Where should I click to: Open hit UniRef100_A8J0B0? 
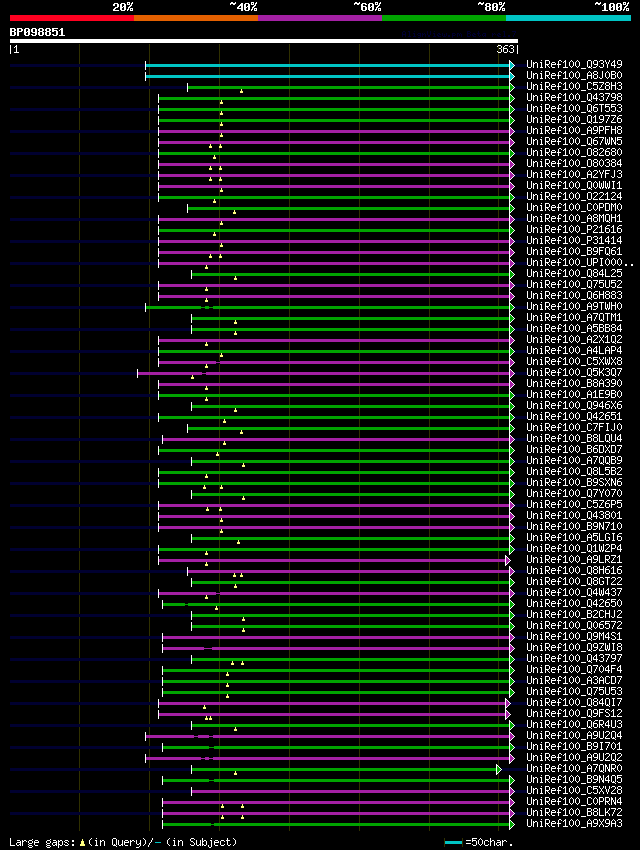[x=574, y=75]
